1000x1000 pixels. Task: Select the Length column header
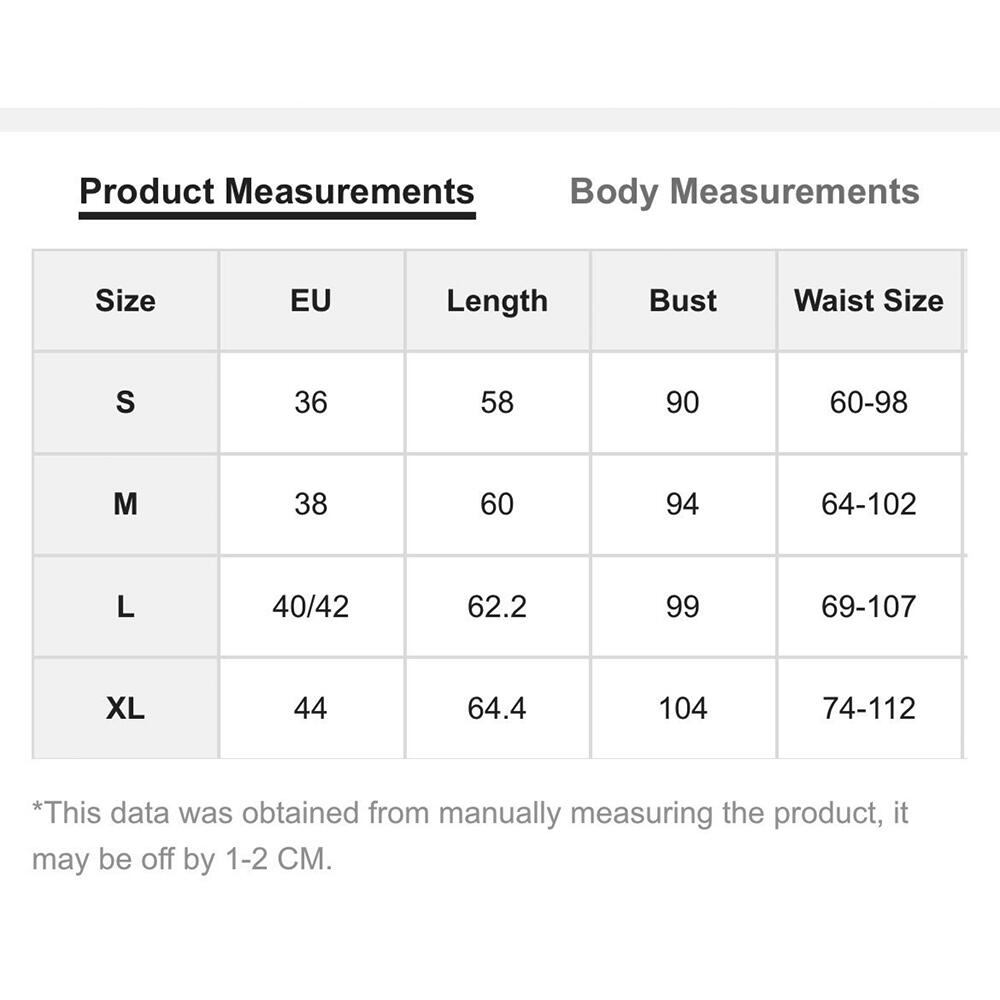(497, 301)
